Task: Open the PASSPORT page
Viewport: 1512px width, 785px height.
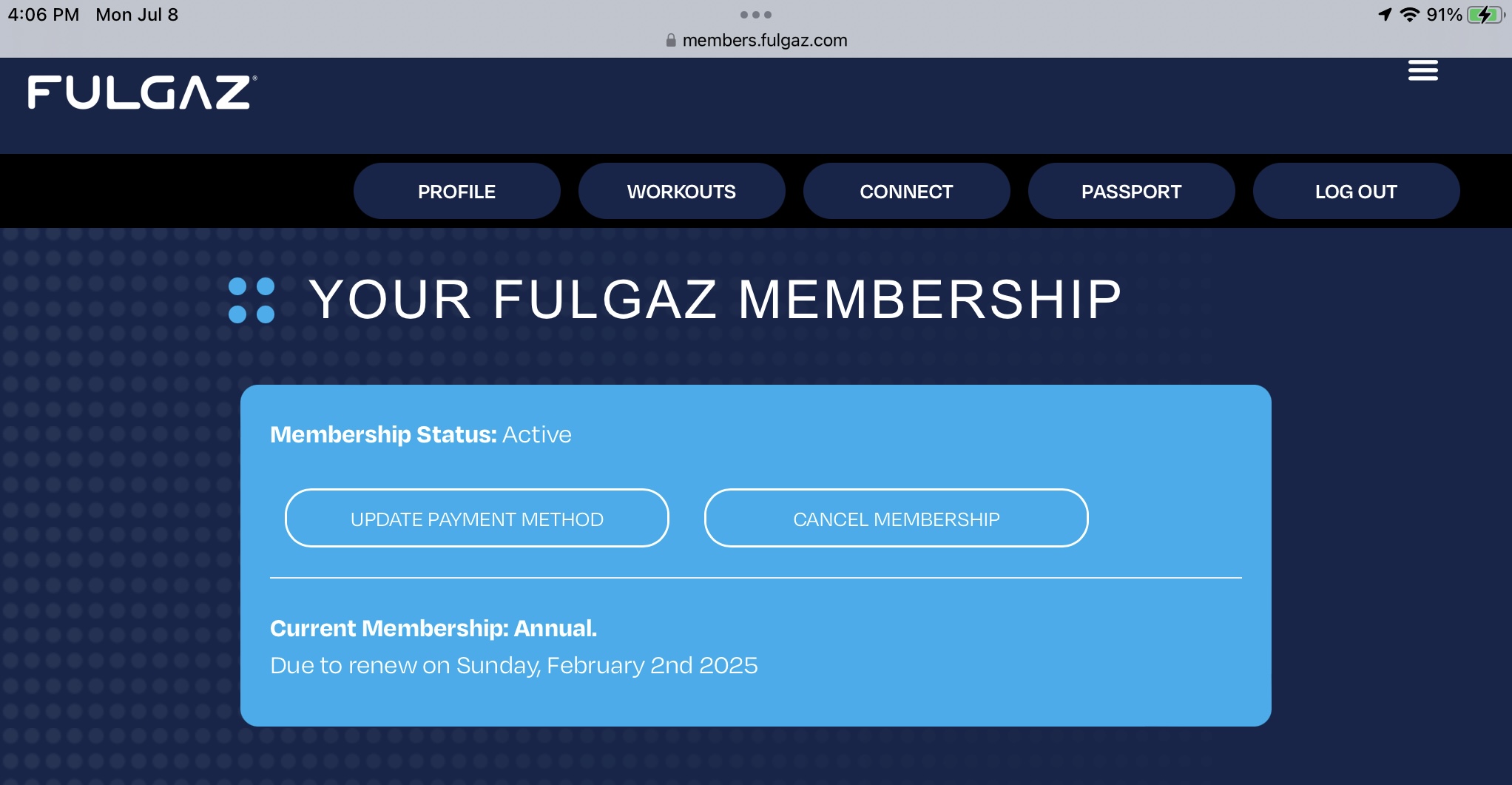Action: [1131, 192]
